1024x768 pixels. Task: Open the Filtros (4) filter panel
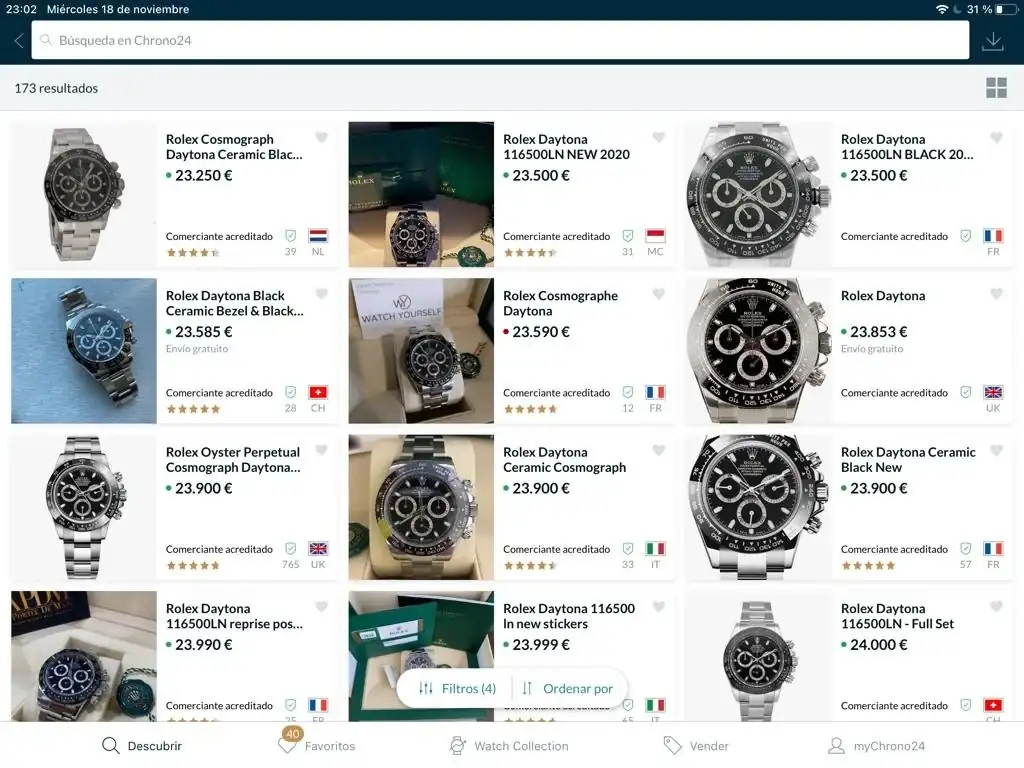click(457, 688)
